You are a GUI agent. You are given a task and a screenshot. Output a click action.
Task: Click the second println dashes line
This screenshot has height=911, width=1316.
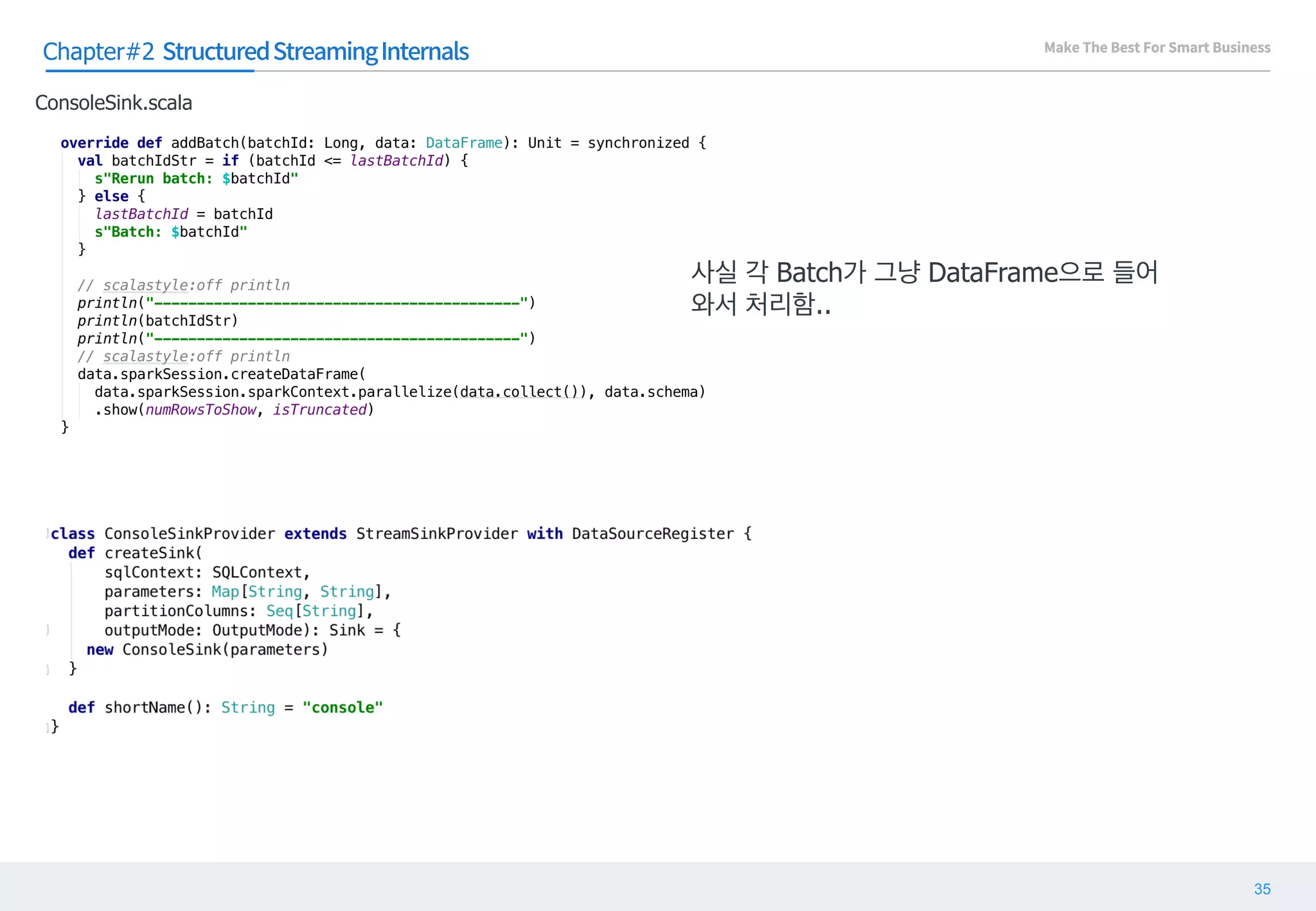[307, 339]
